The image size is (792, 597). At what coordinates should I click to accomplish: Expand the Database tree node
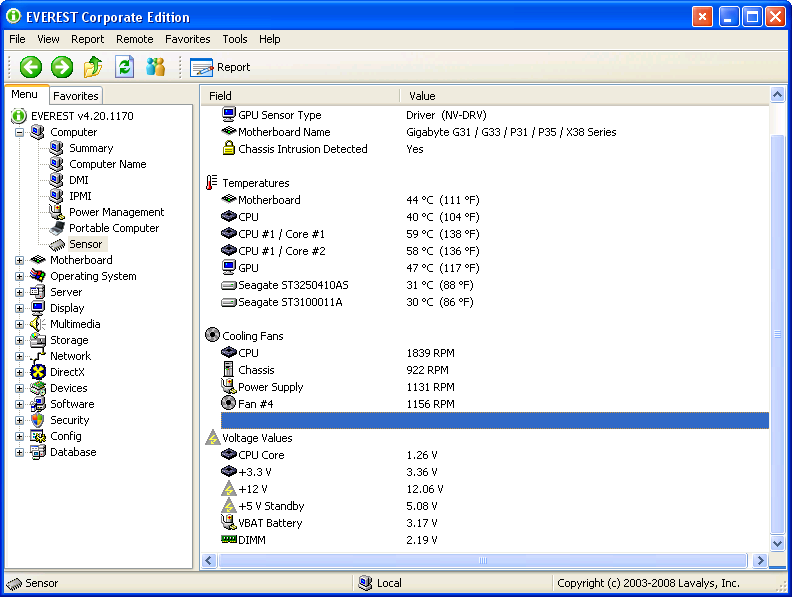click(19, 453)
